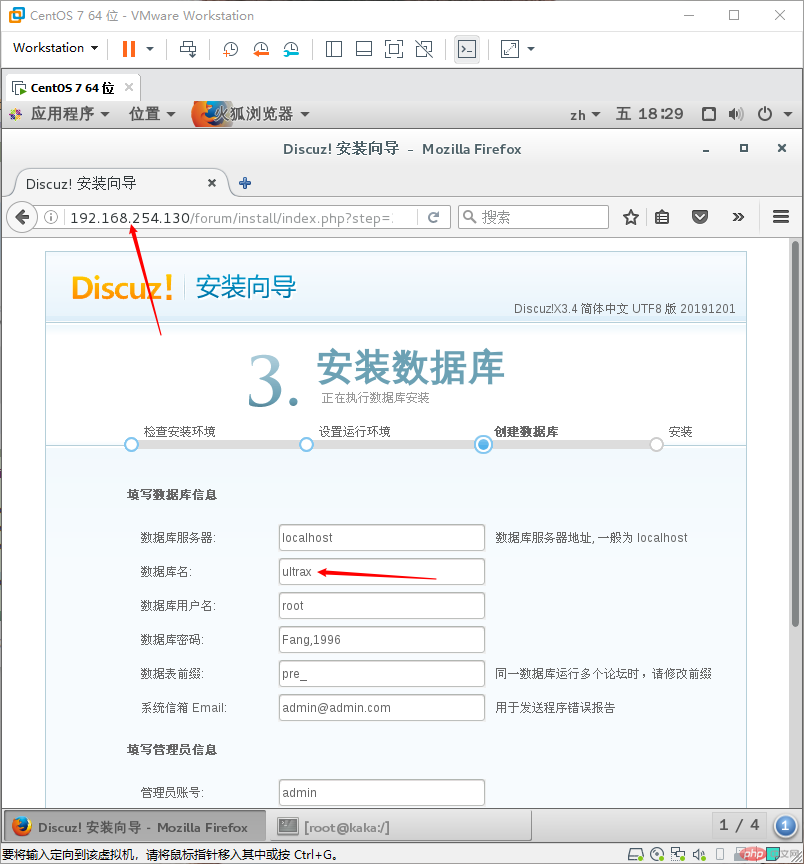Click the Firefox back navigation button

(x=22, y=217)
